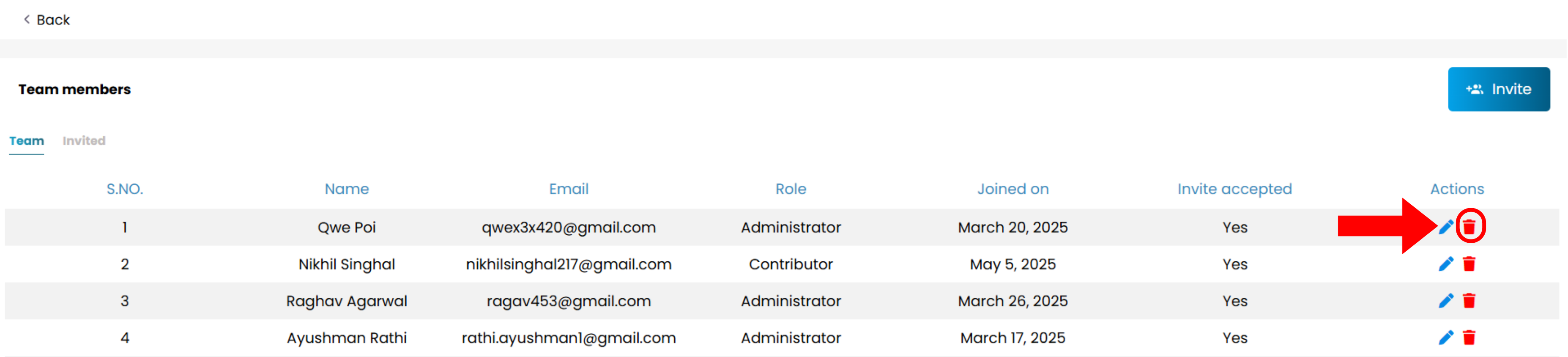Screen dimensions: 1568x357
Task: Invite a new team member
Action: [1498, 89]
